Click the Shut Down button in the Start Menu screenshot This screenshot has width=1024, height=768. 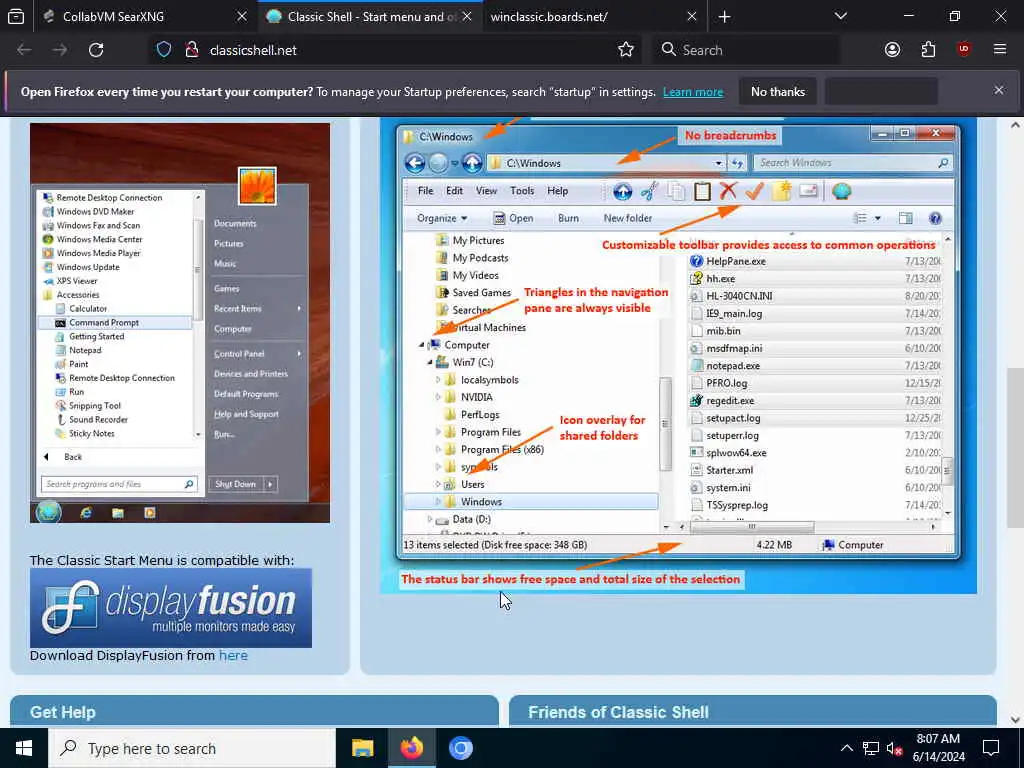click(x=236, y=484)
